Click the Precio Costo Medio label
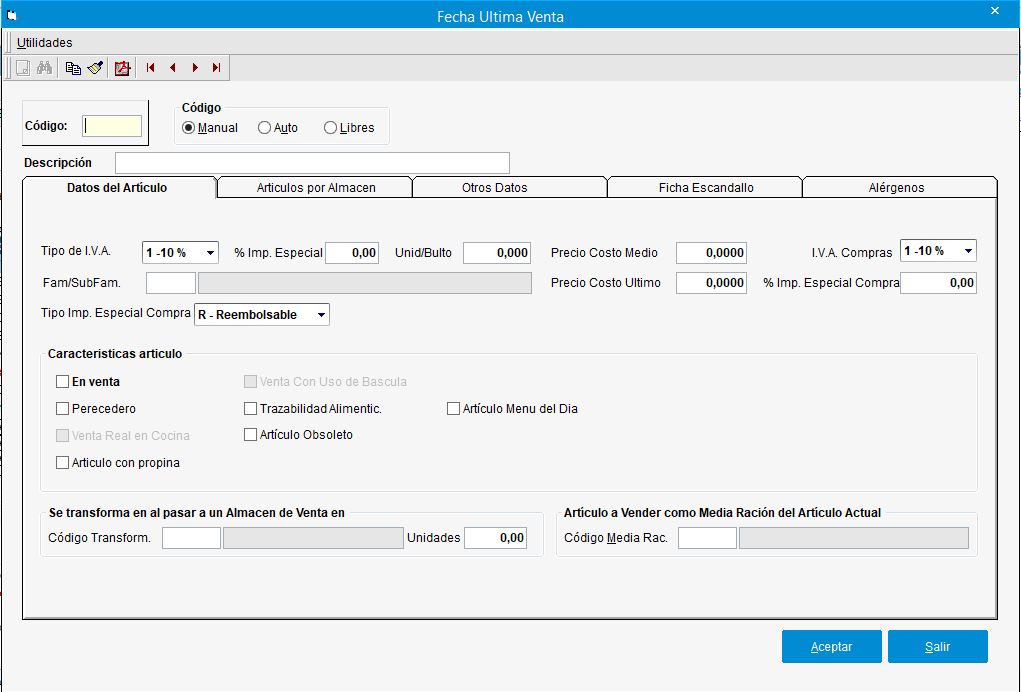Screen dimensions: 1021x692 pos(604,253)
